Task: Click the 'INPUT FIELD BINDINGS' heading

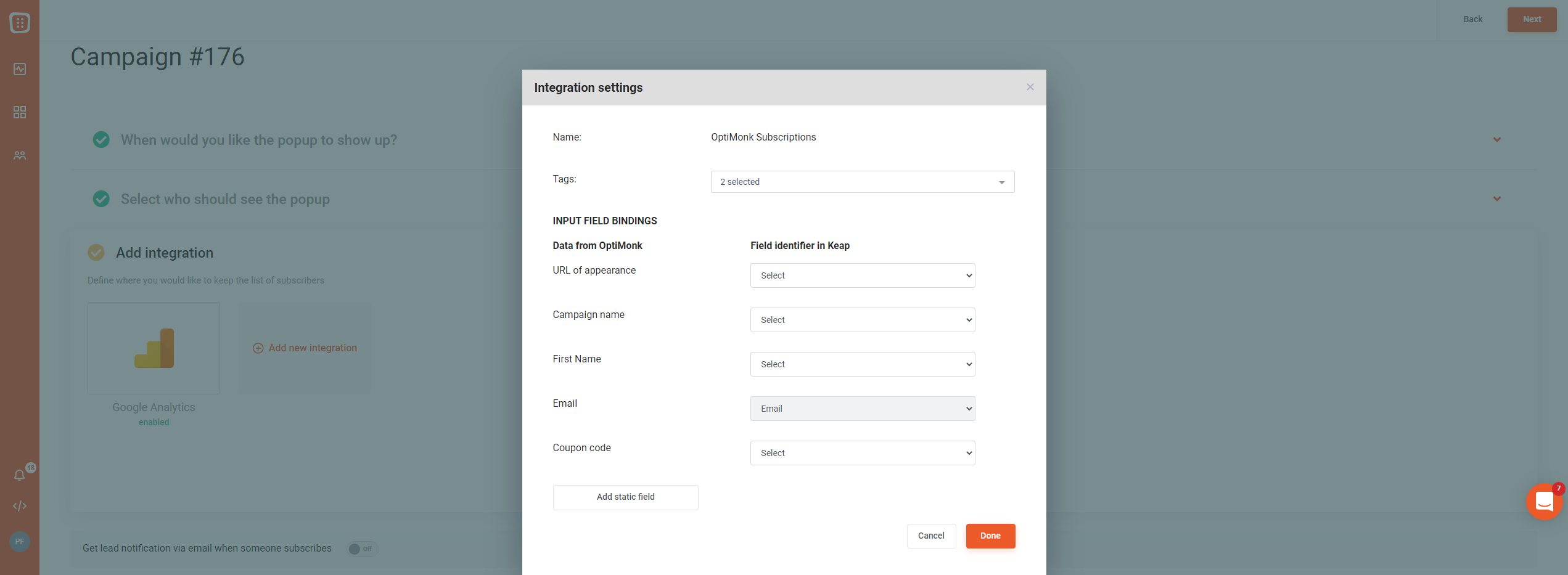Action: (x=605, y=221)
